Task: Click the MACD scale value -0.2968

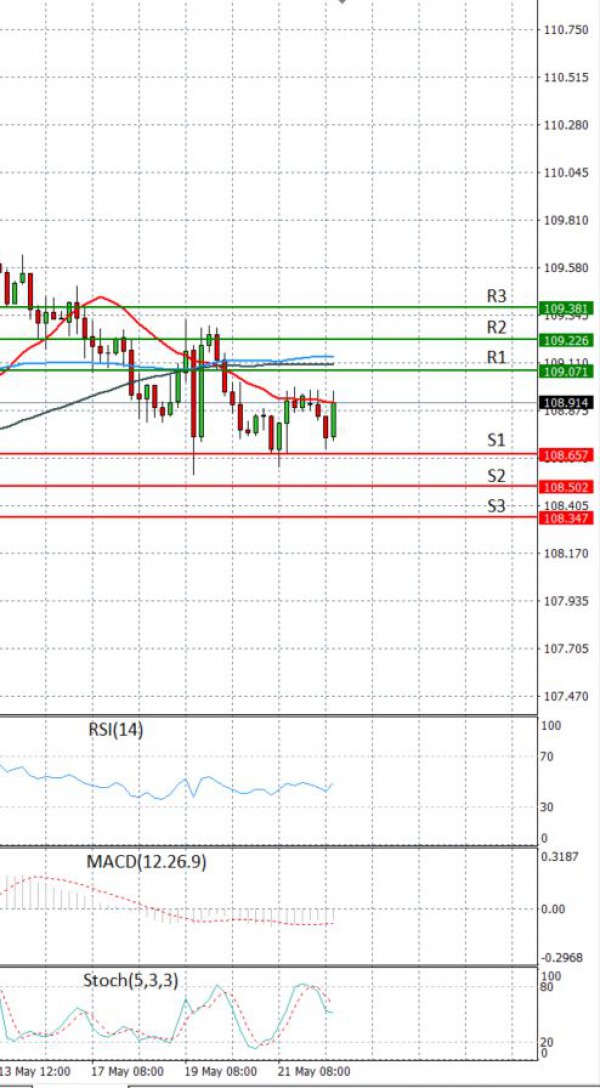Action: point(561,958)
